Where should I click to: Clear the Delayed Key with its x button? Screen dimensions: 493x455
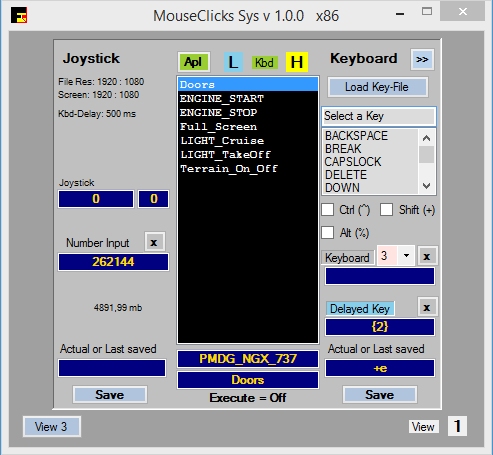427,307
